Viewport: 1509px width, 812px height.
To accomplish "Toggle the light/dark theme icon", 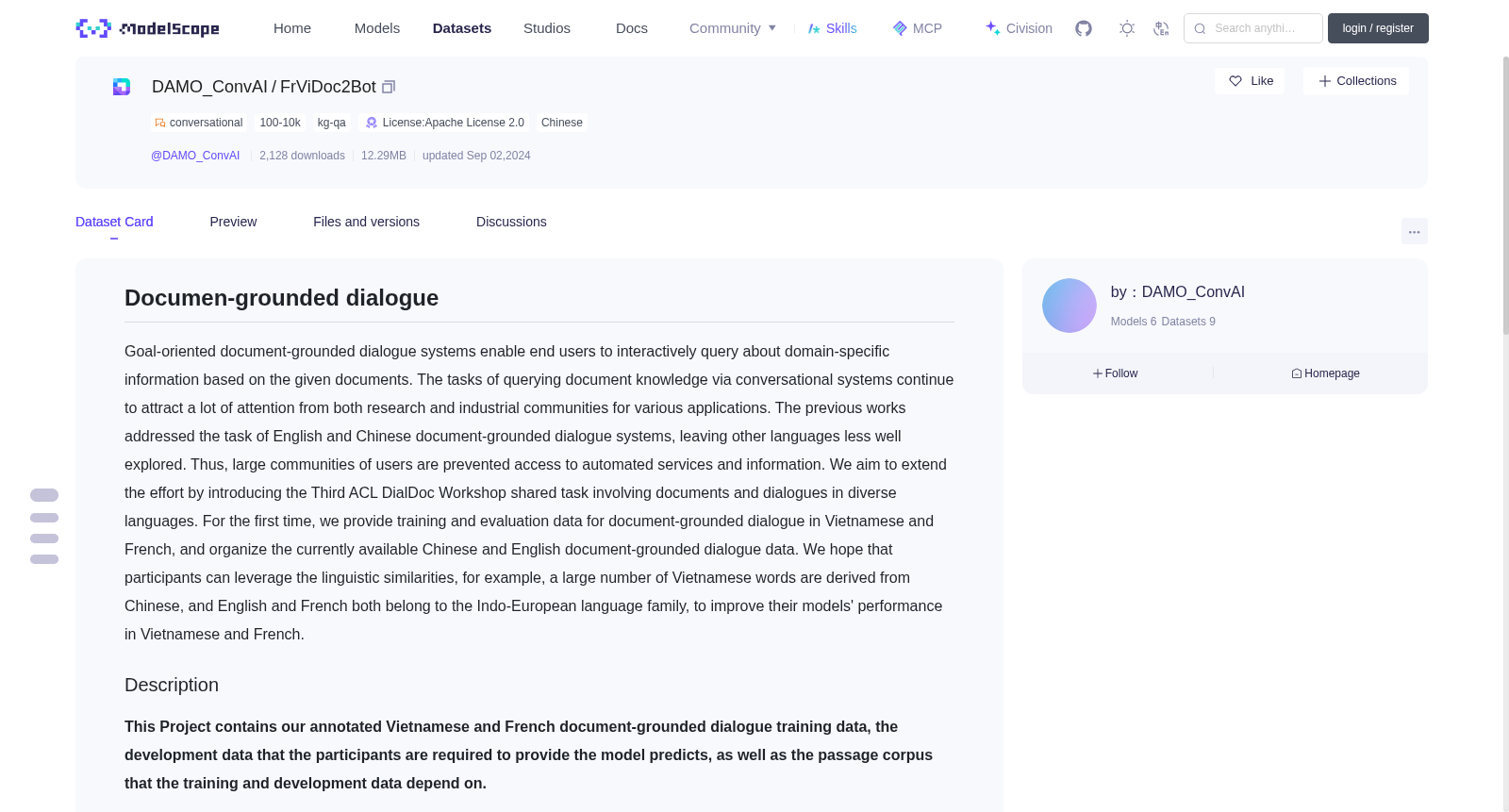I will point(1127,28).
